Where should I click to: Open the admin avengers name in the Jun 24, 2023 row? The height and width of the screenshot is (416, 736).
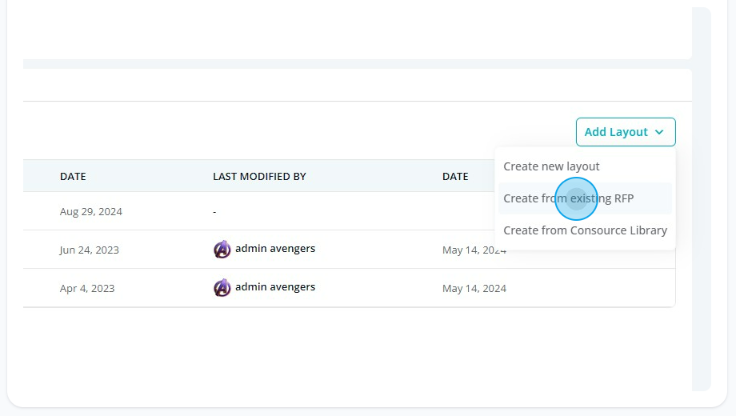coord(275,248)
